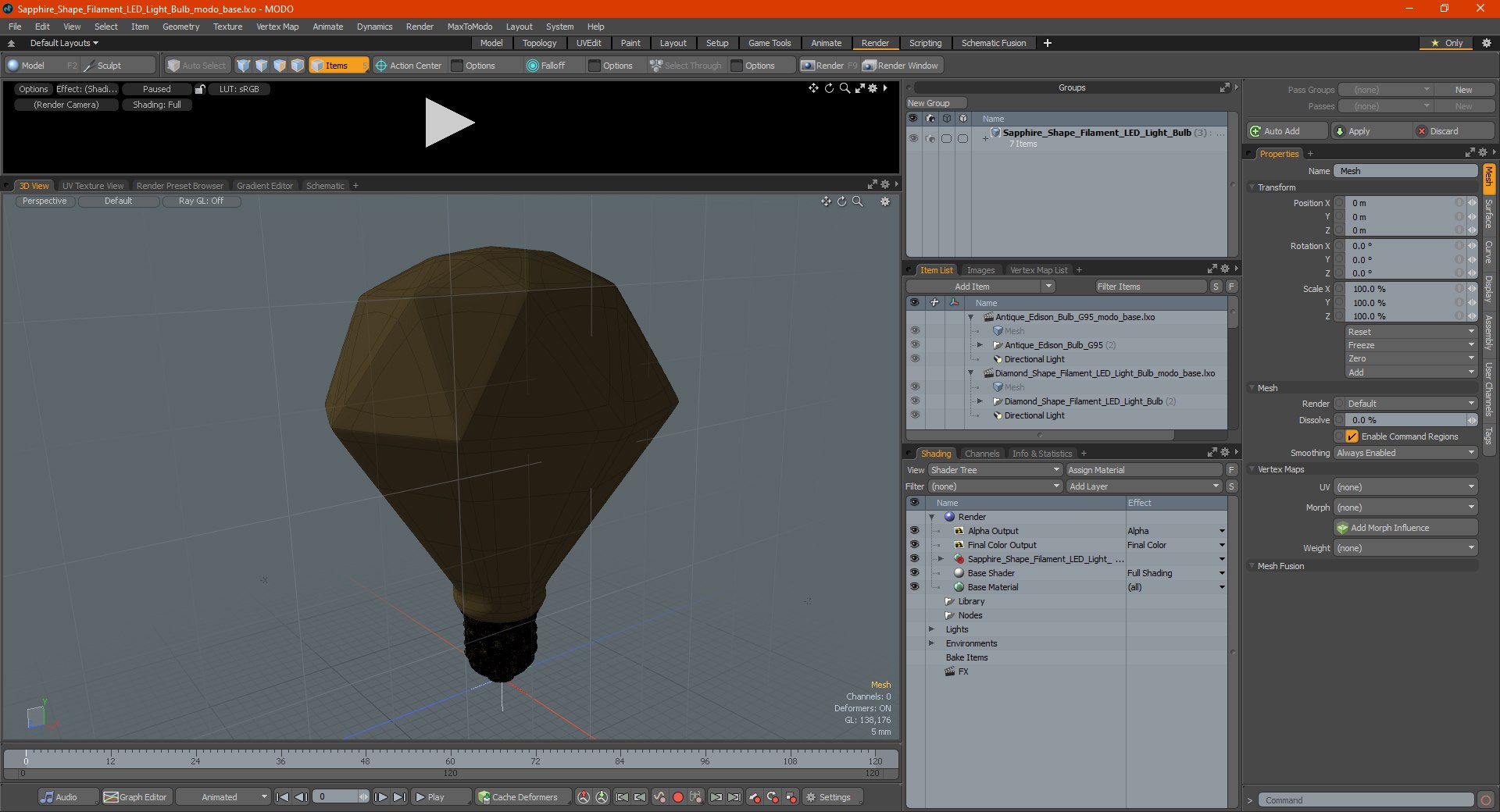The height and width of the screenshot is (812, 1500).
Task: Click Apply in Pass Groups panel
Action: pyautogui.click(x=1371, y=131)
